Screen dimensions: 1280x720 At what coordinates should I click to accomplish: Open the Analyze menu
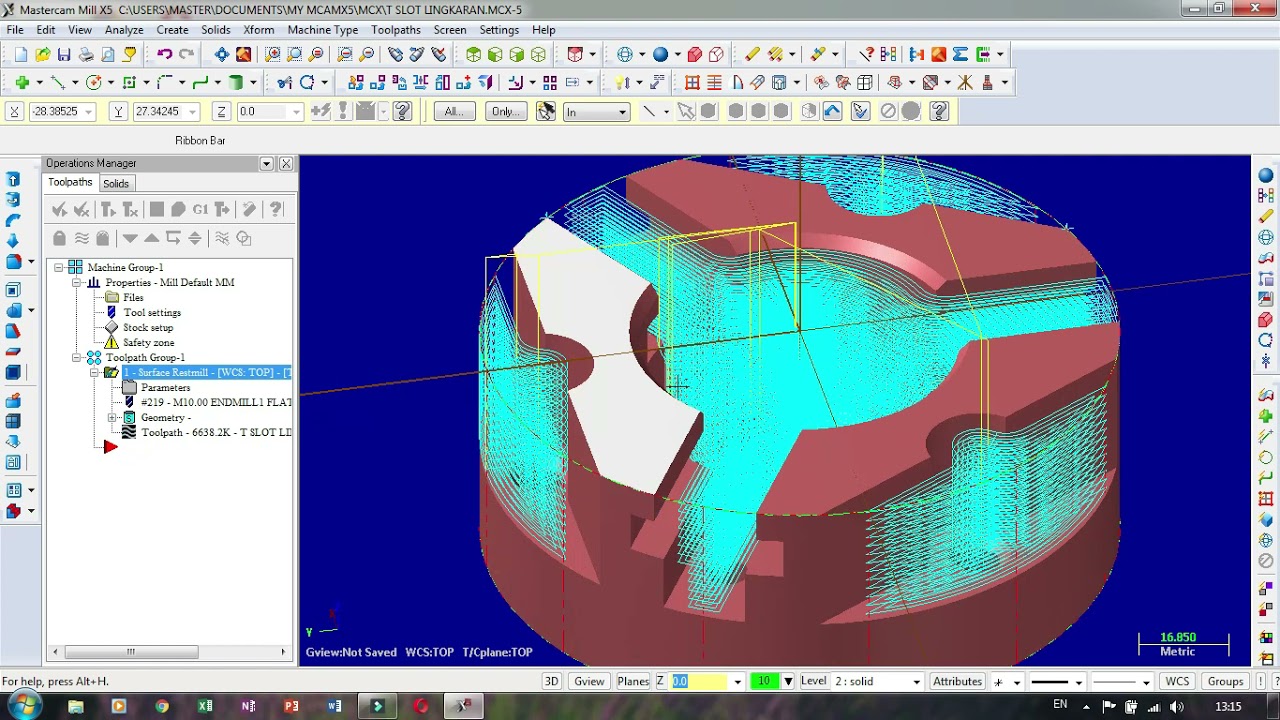(x=124, y=30)
